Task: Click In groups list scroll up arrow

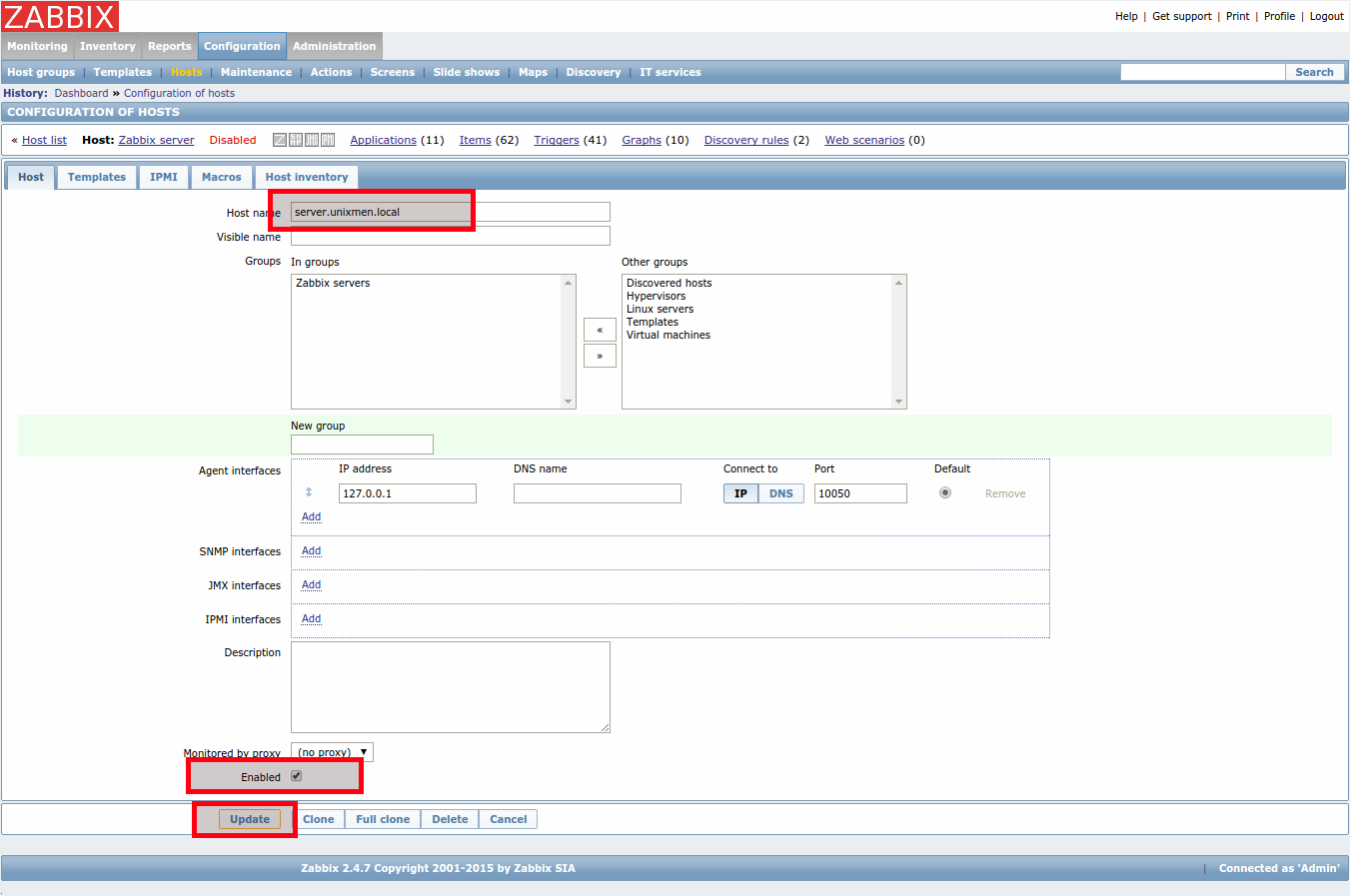Action: pos(569,283)
